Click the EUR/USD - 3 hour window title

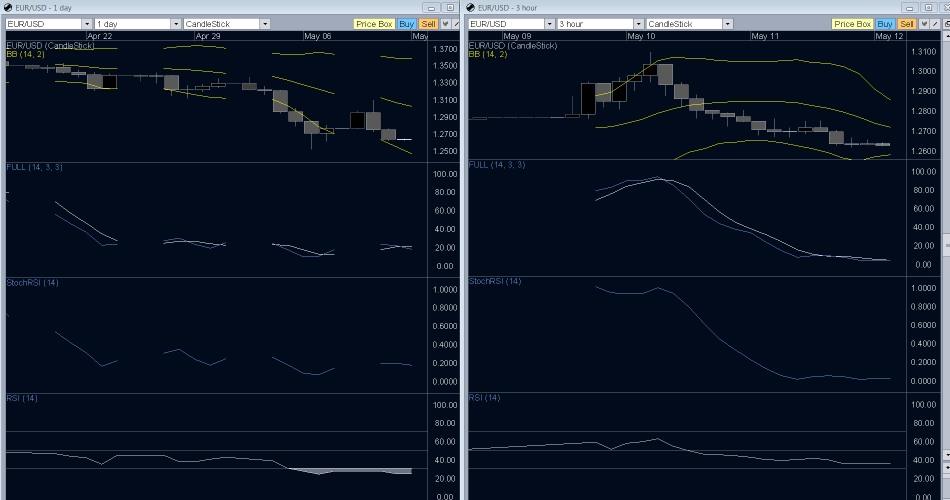click(x=507, y=8)
